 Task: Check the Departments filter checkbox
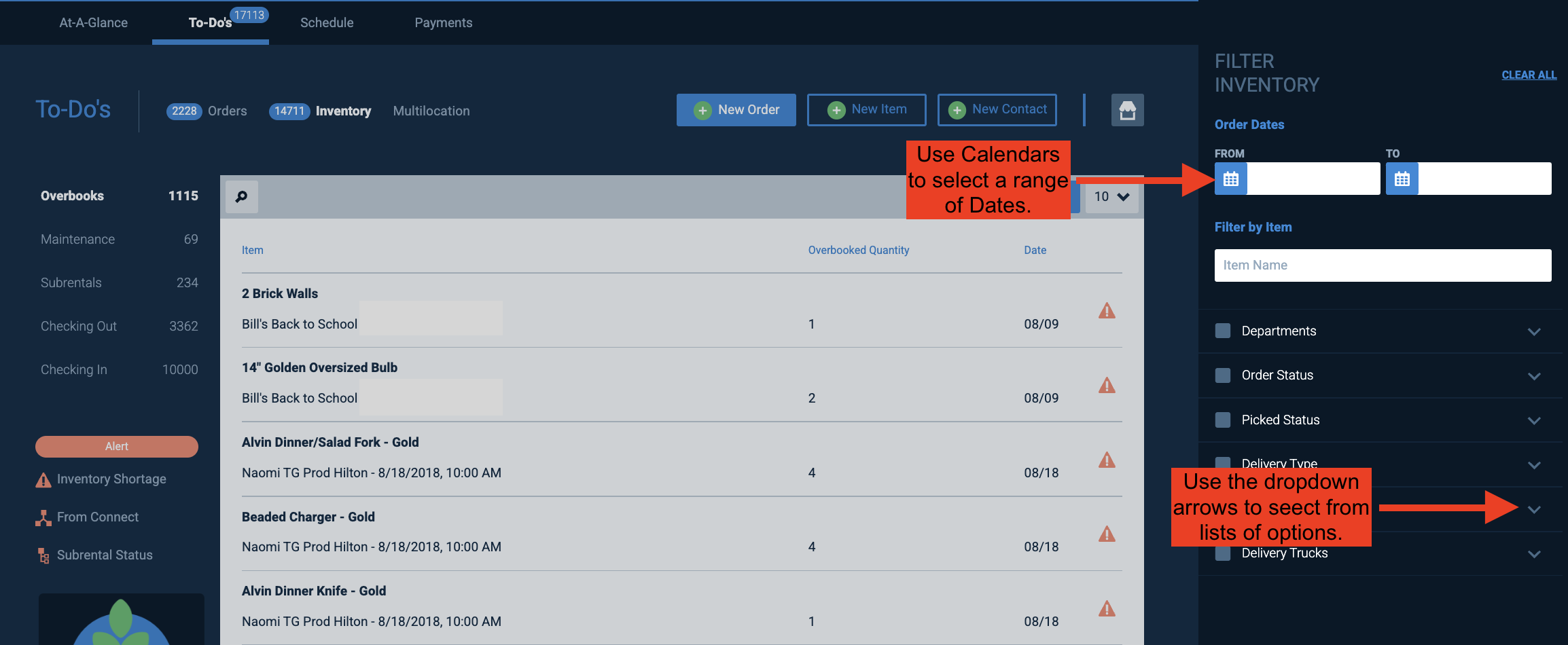1223,331
